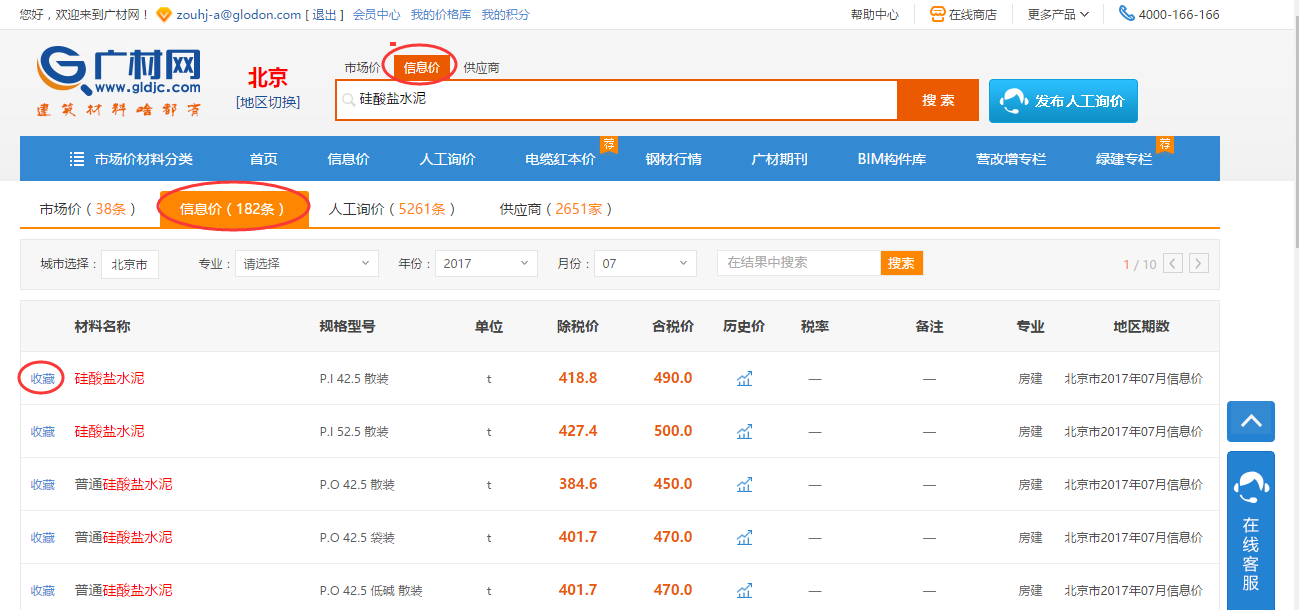The image size is (1299, 610).
Task: View price history chart for P.O 42.5 袋装
Action: (x=744, y=537)
